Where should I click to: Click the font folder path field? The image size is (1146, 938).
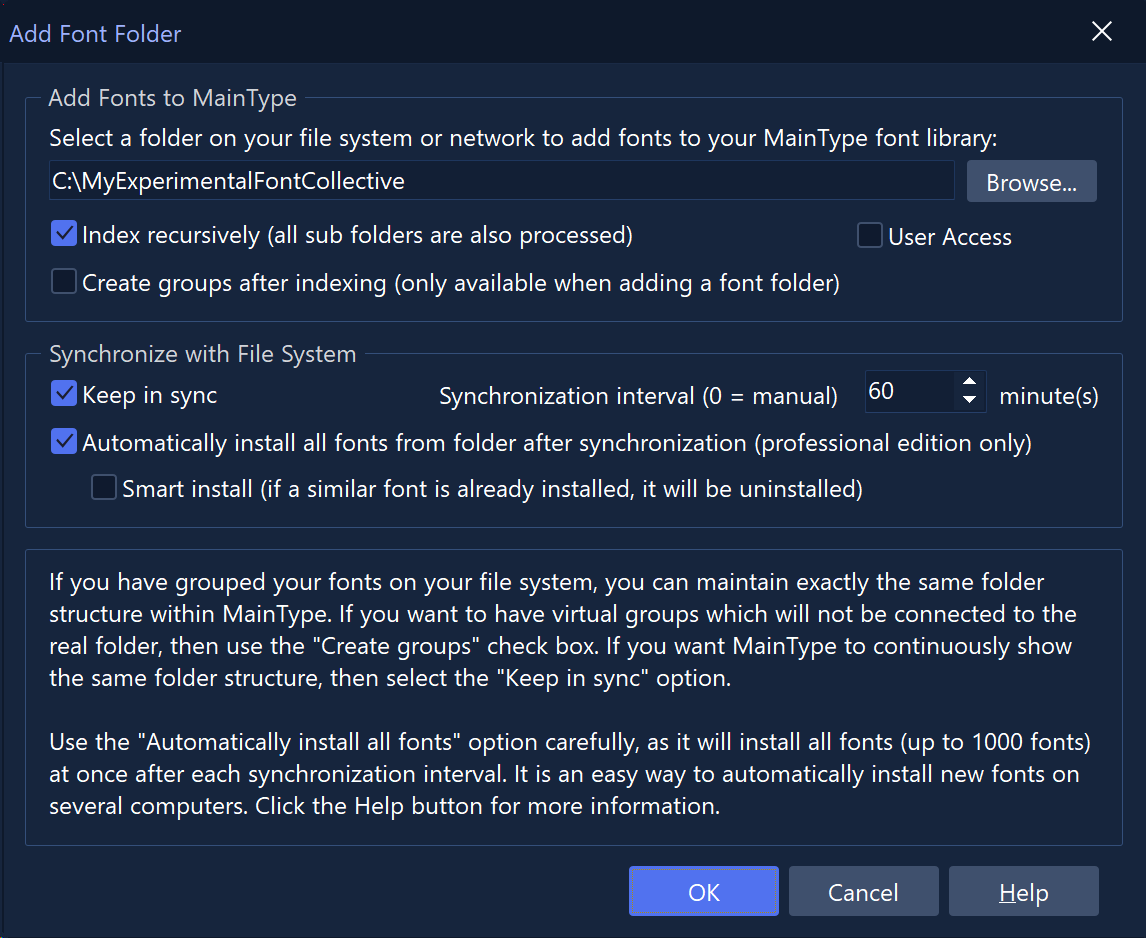502,181
